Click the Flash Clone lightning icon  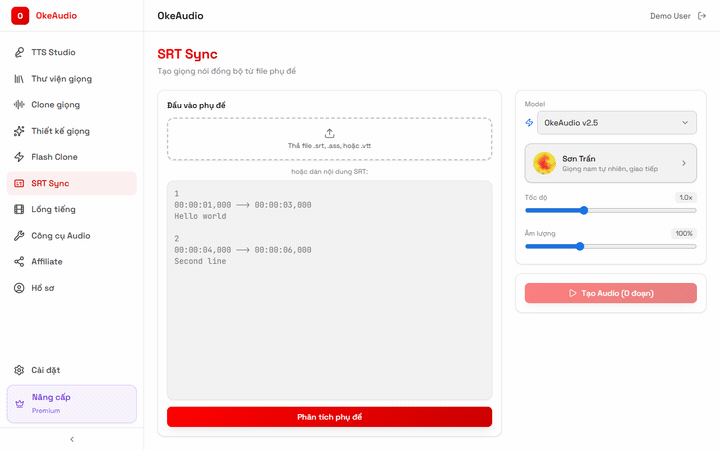19,157
